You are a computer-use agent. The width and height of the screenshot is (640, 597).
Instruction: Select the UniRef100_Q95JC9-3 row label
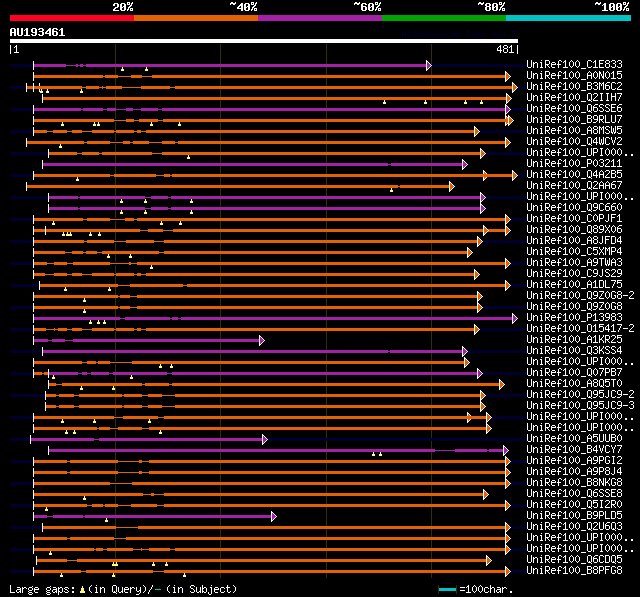tap(580, 406)
